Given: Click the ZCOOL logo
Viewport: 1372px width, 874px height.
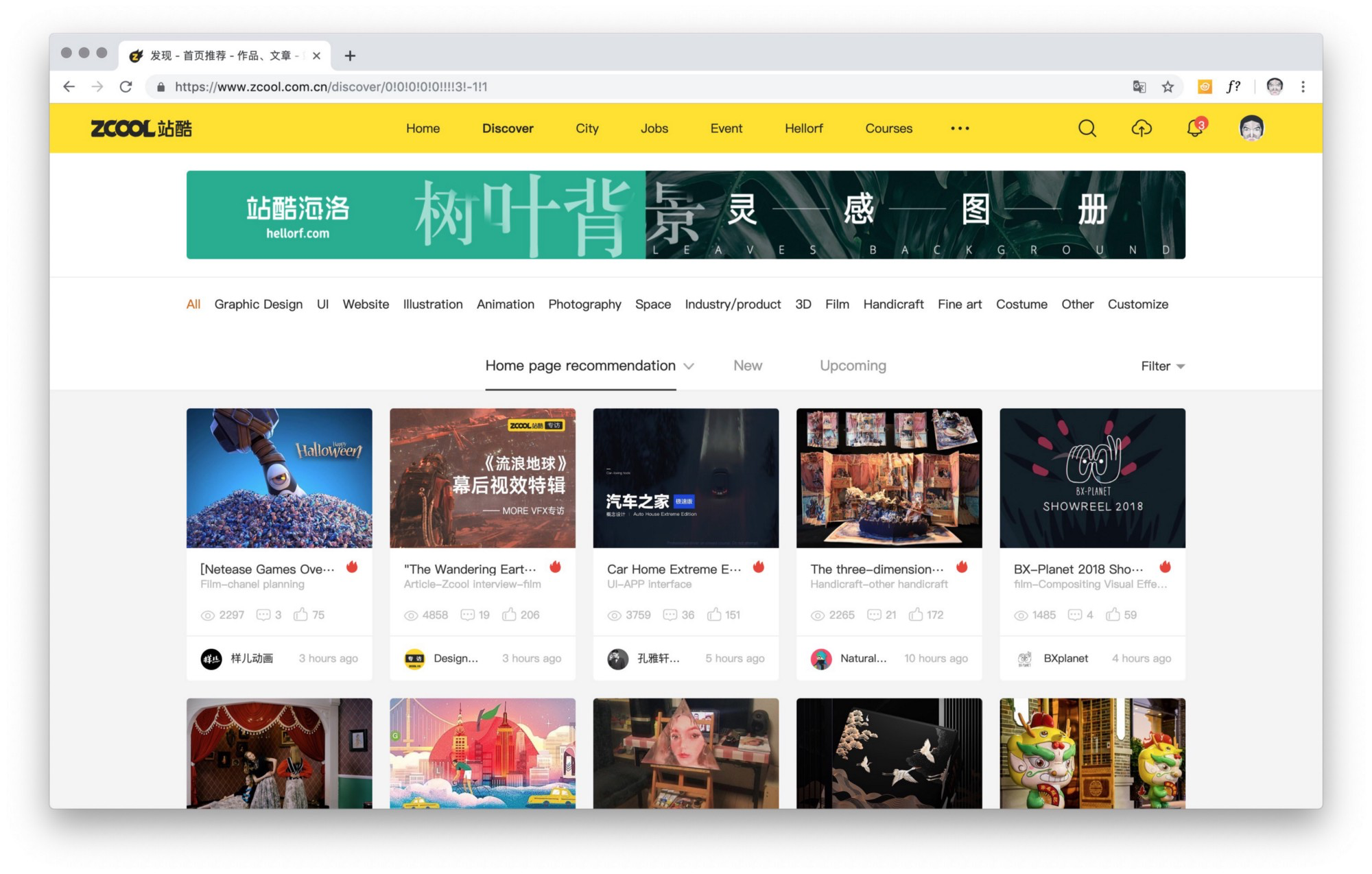Looking at the screenshot, I should pyautogui.click(x=141, y=128).
